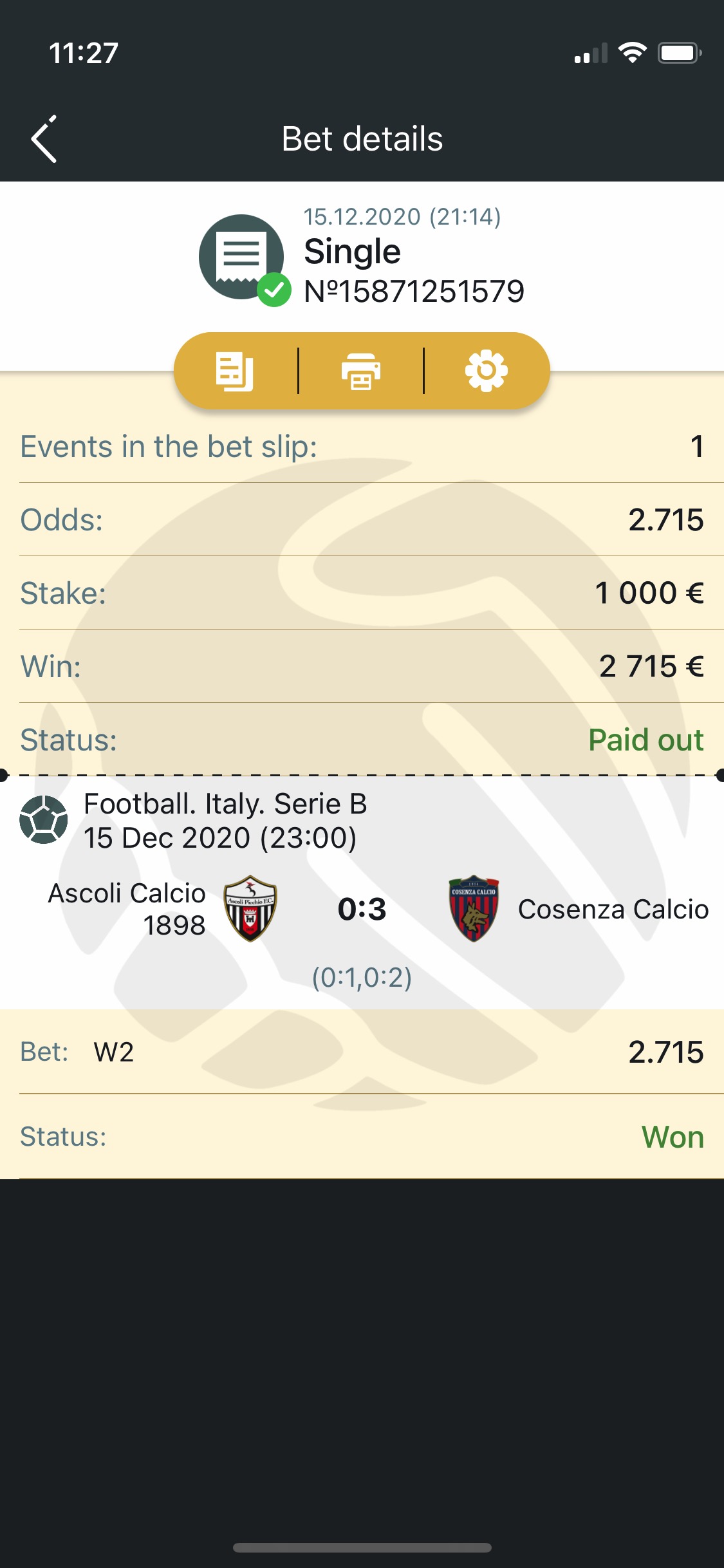
Task: Tap the Ascoli Calcio club crest
Action: (250, 908)
